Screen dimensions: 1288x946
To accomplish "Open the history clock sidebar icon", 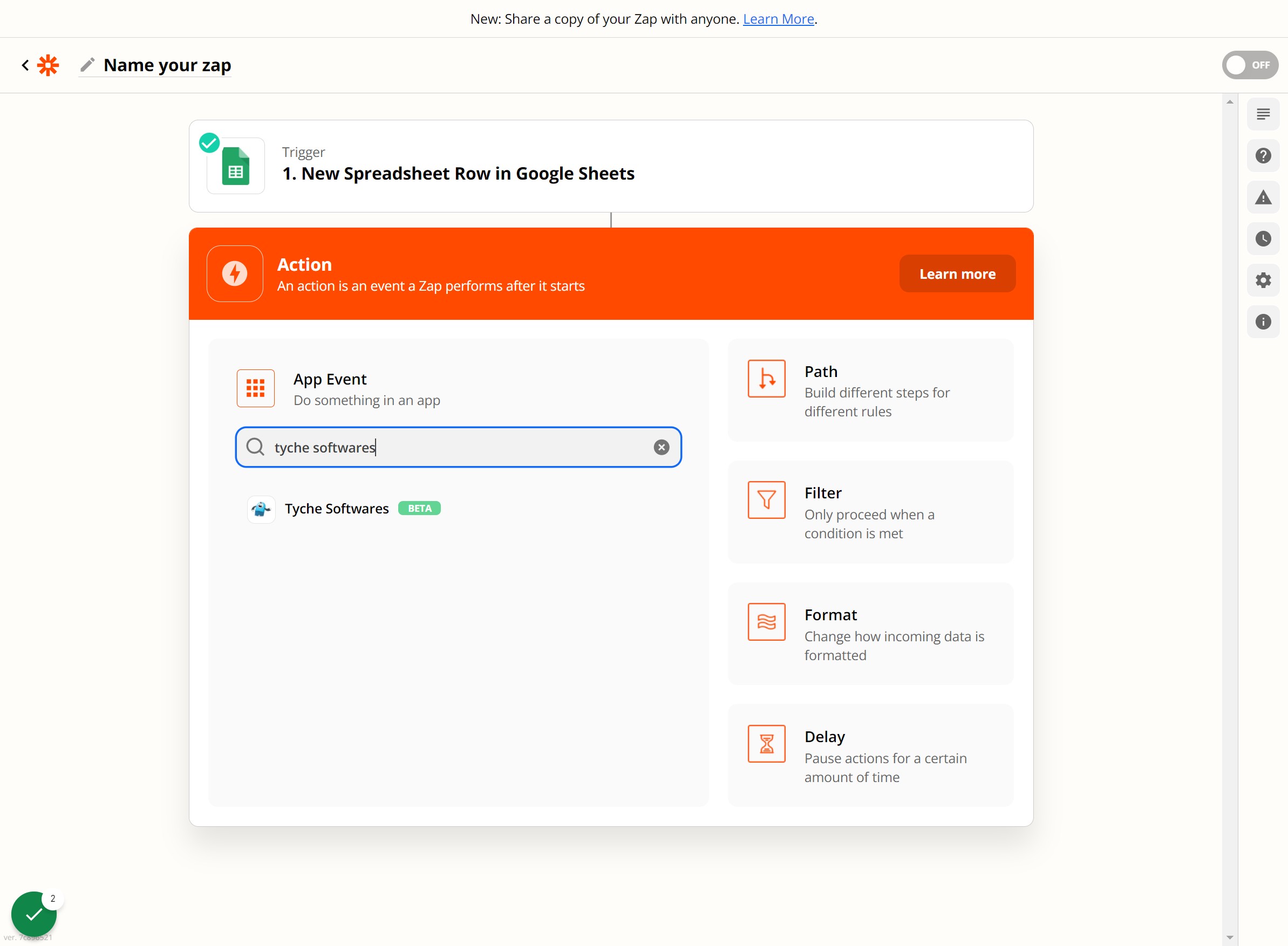I will pos(1263,239).
